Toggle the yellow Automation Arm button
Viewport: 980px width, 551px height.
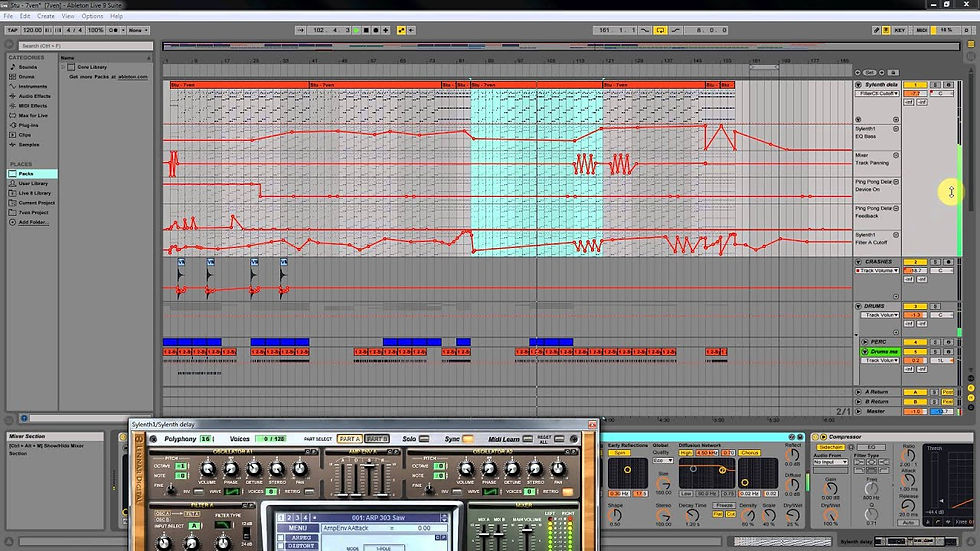coord(401,30)
